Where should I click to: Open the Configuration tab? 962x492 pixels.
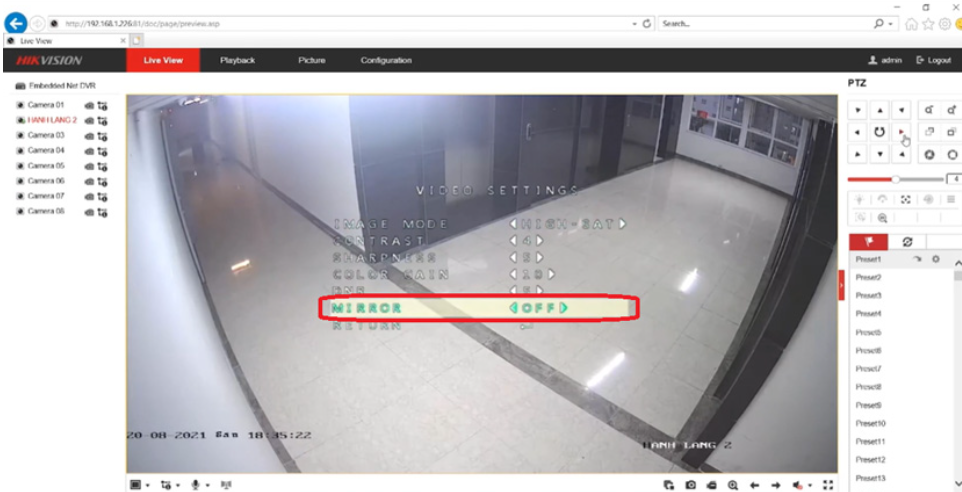pos(386,60)
